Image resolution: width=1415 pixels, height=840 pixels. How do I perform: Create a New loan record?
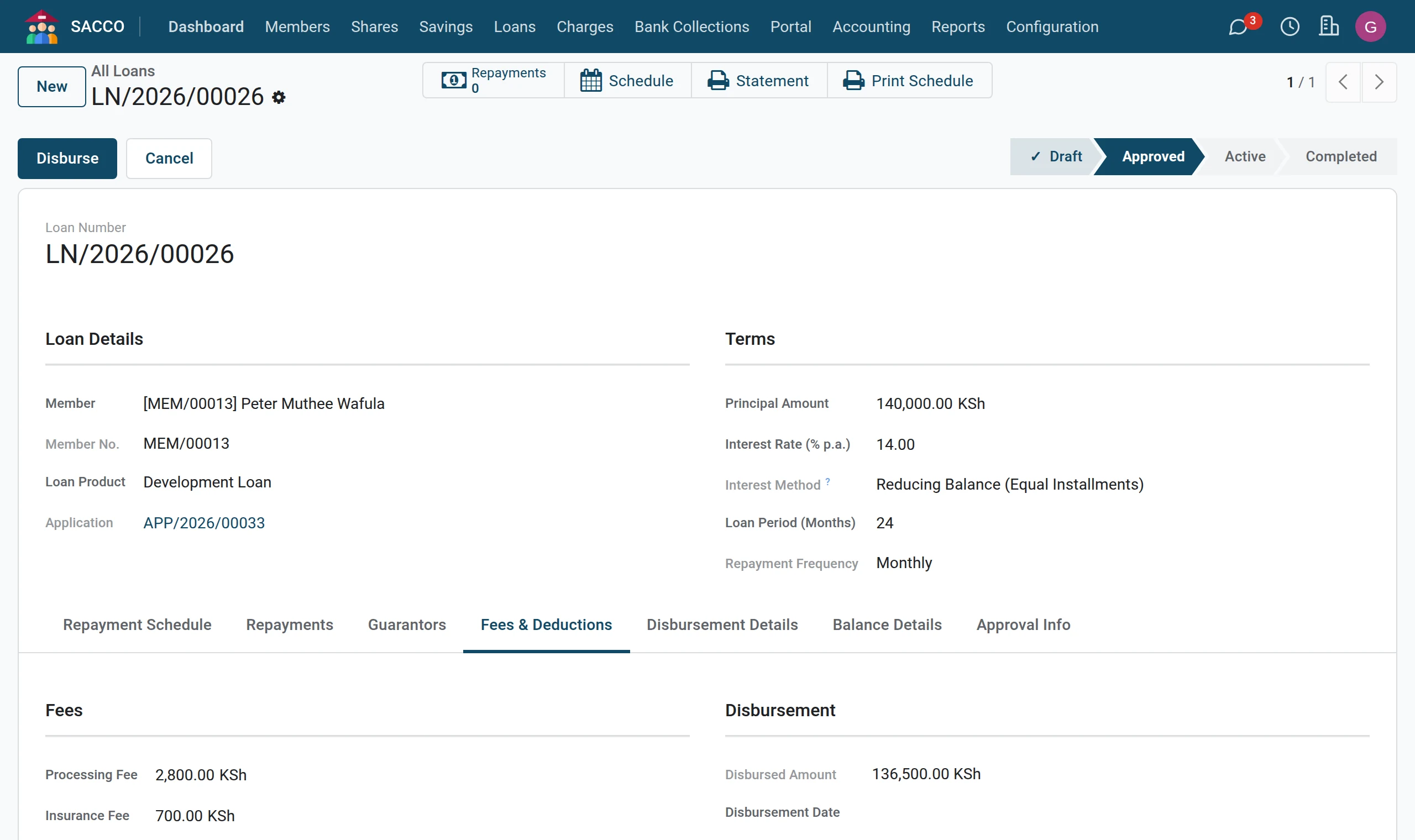pos(51,87)
